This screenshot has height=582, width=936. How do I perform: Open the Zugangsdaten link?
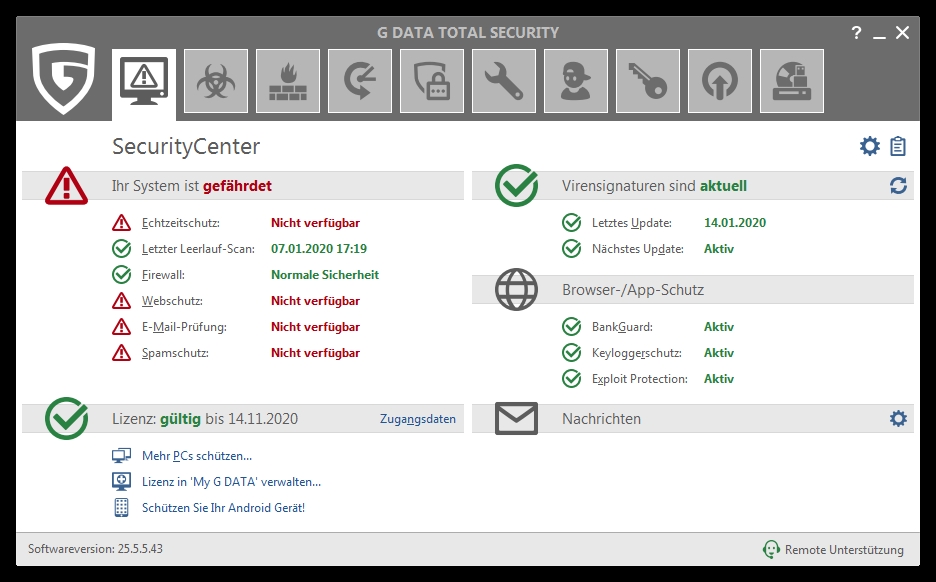tap(418, 419)
